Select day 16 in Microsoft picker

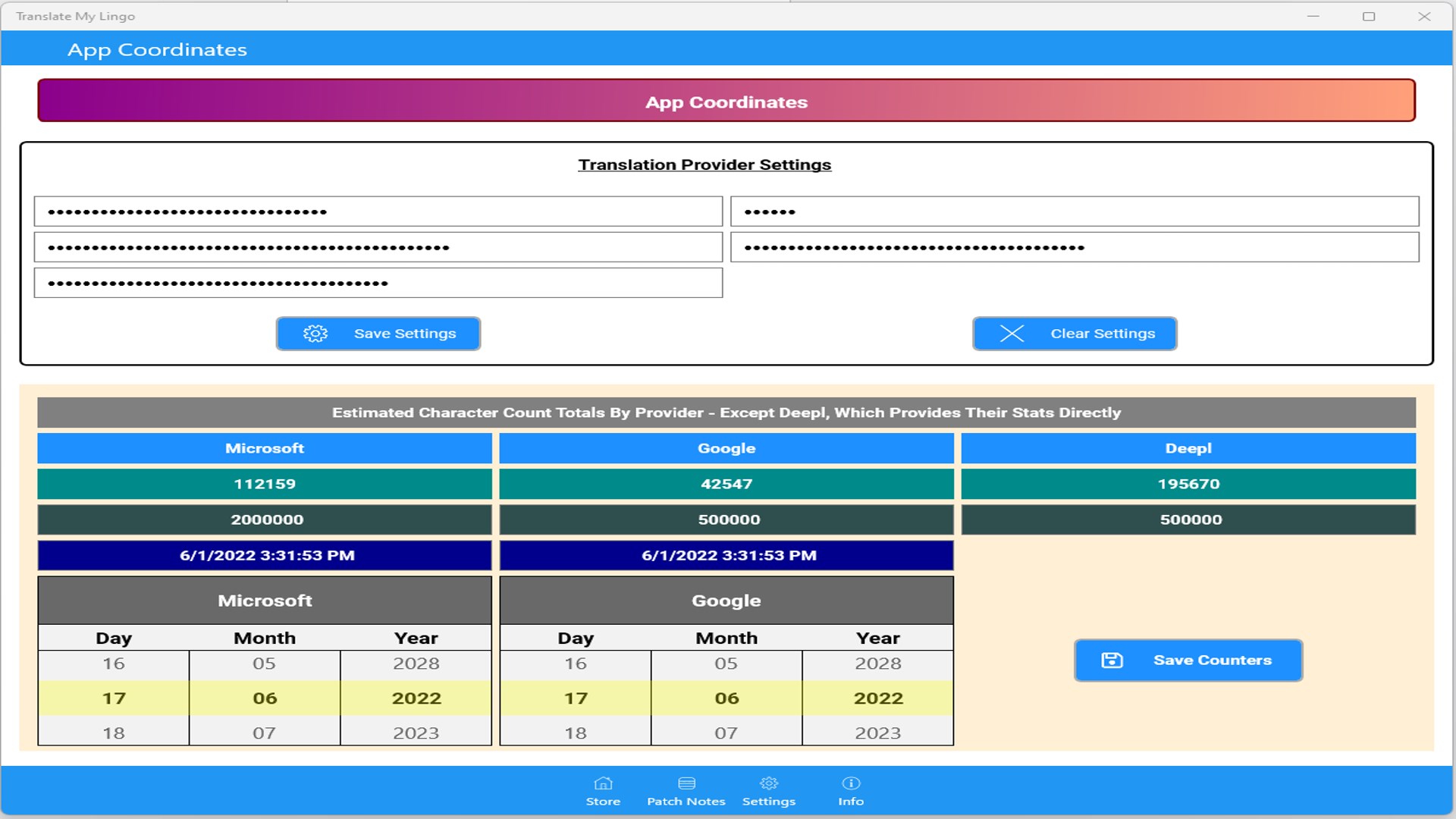click(114, 664)
